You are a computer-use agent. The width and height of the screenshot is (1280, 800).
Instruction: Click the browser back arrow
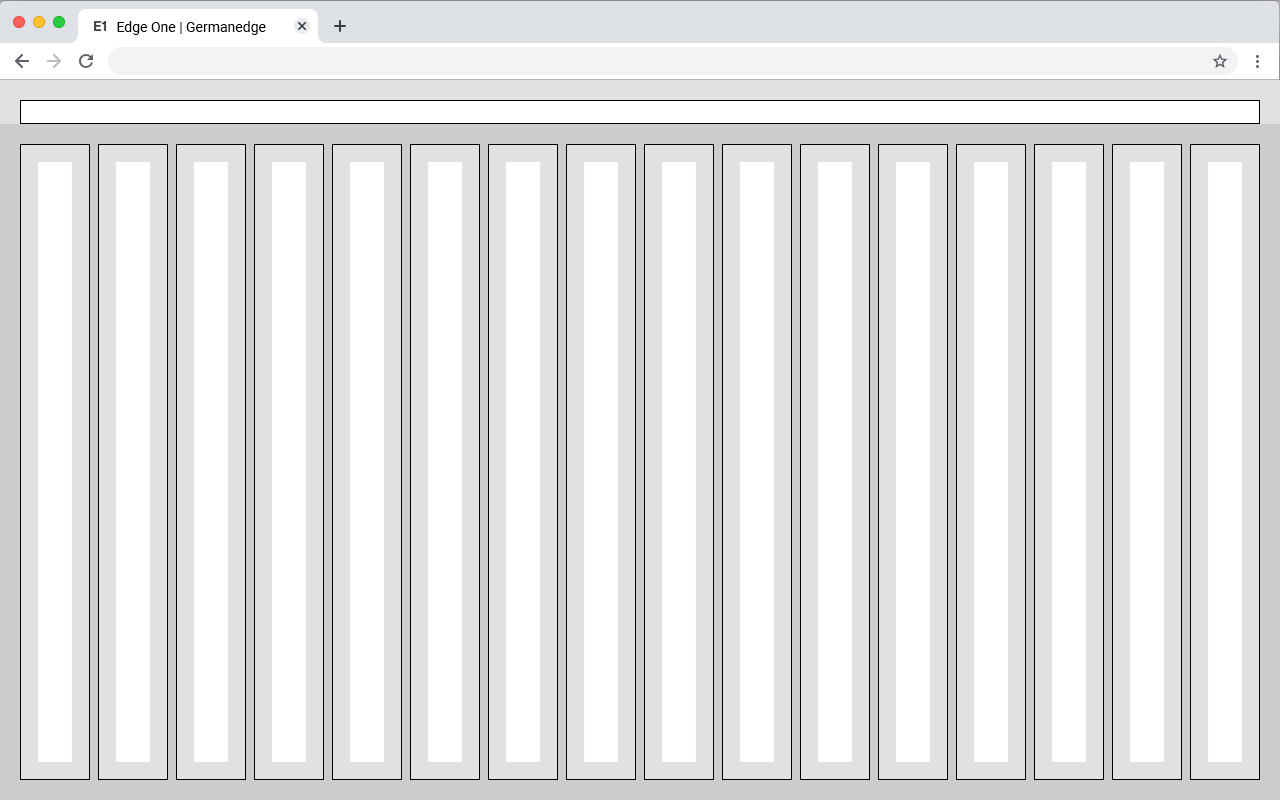pos(22,61)
